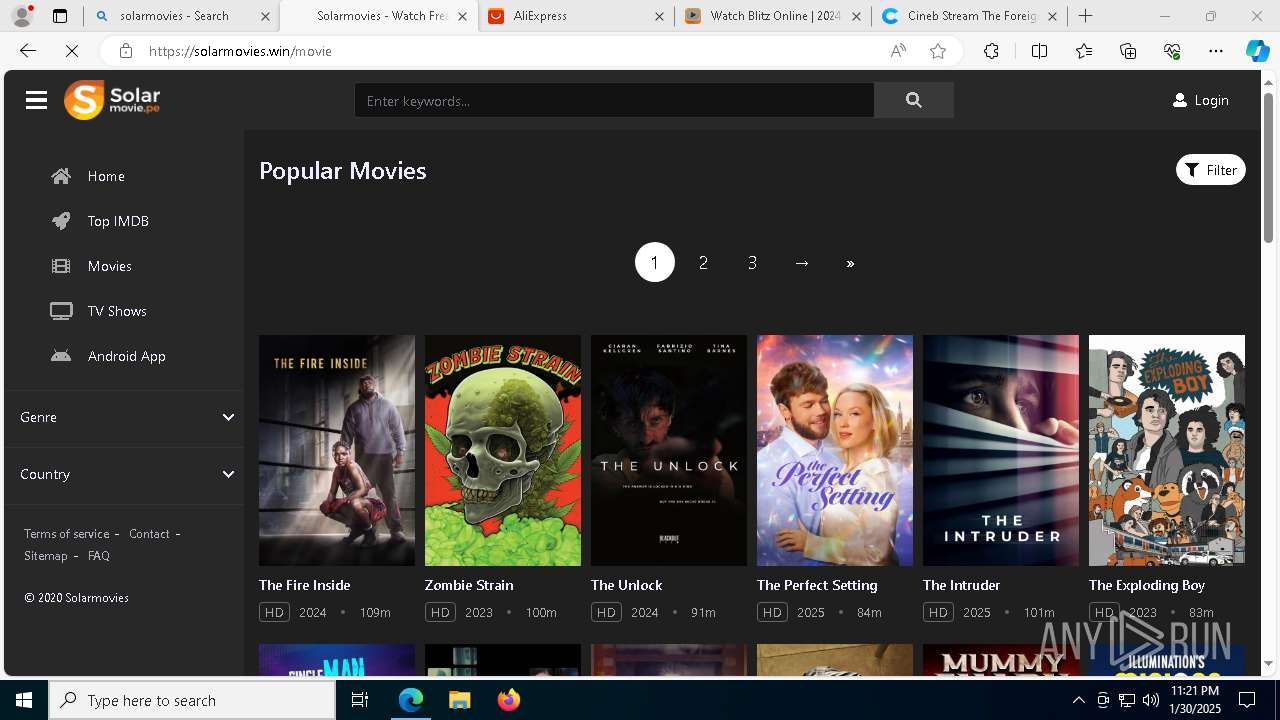The image size is (1280, 720).
Task: Stop page loading button
Action: coord(72,51)
